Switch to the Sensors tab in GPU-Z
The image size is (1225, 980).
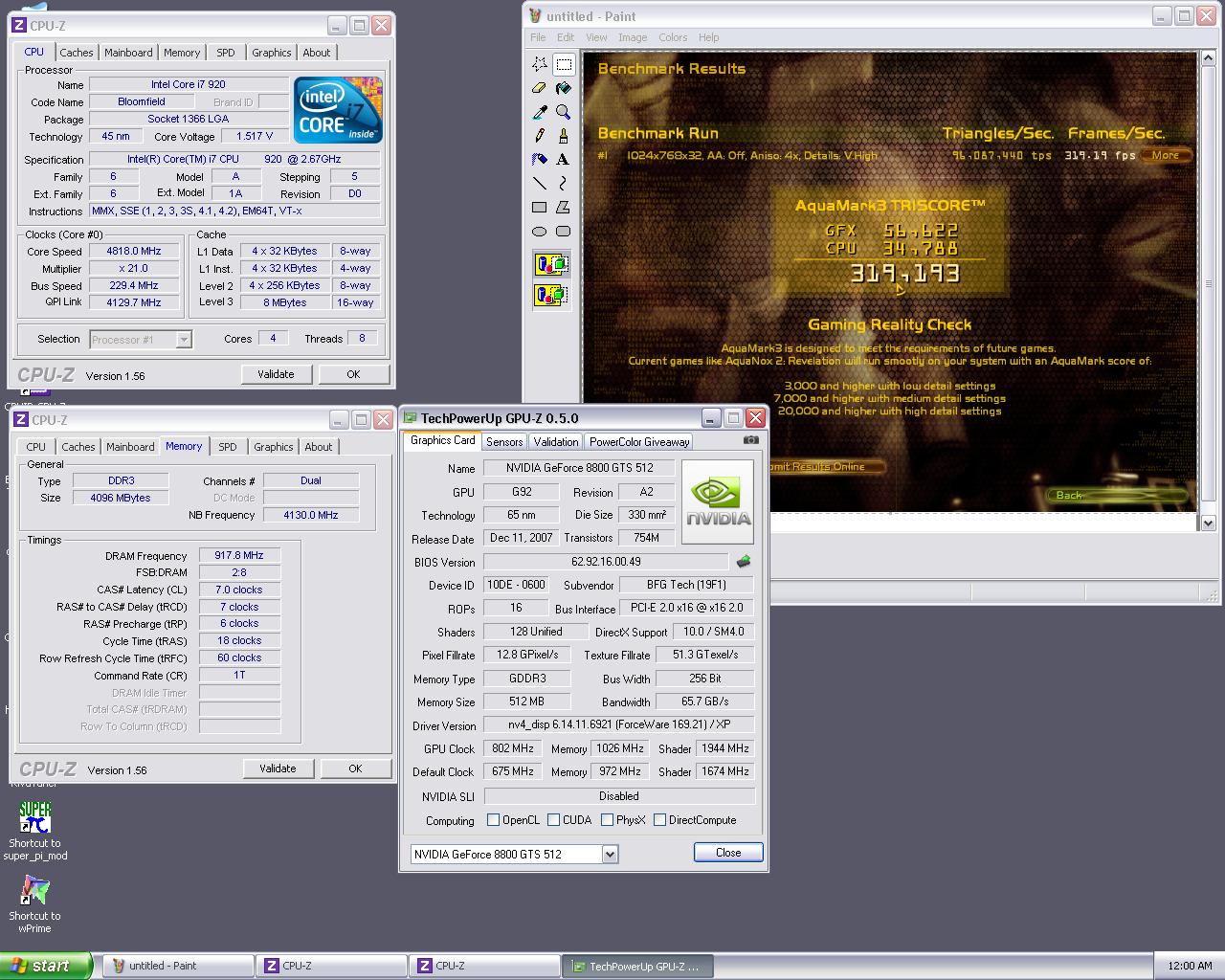point(504,441)
